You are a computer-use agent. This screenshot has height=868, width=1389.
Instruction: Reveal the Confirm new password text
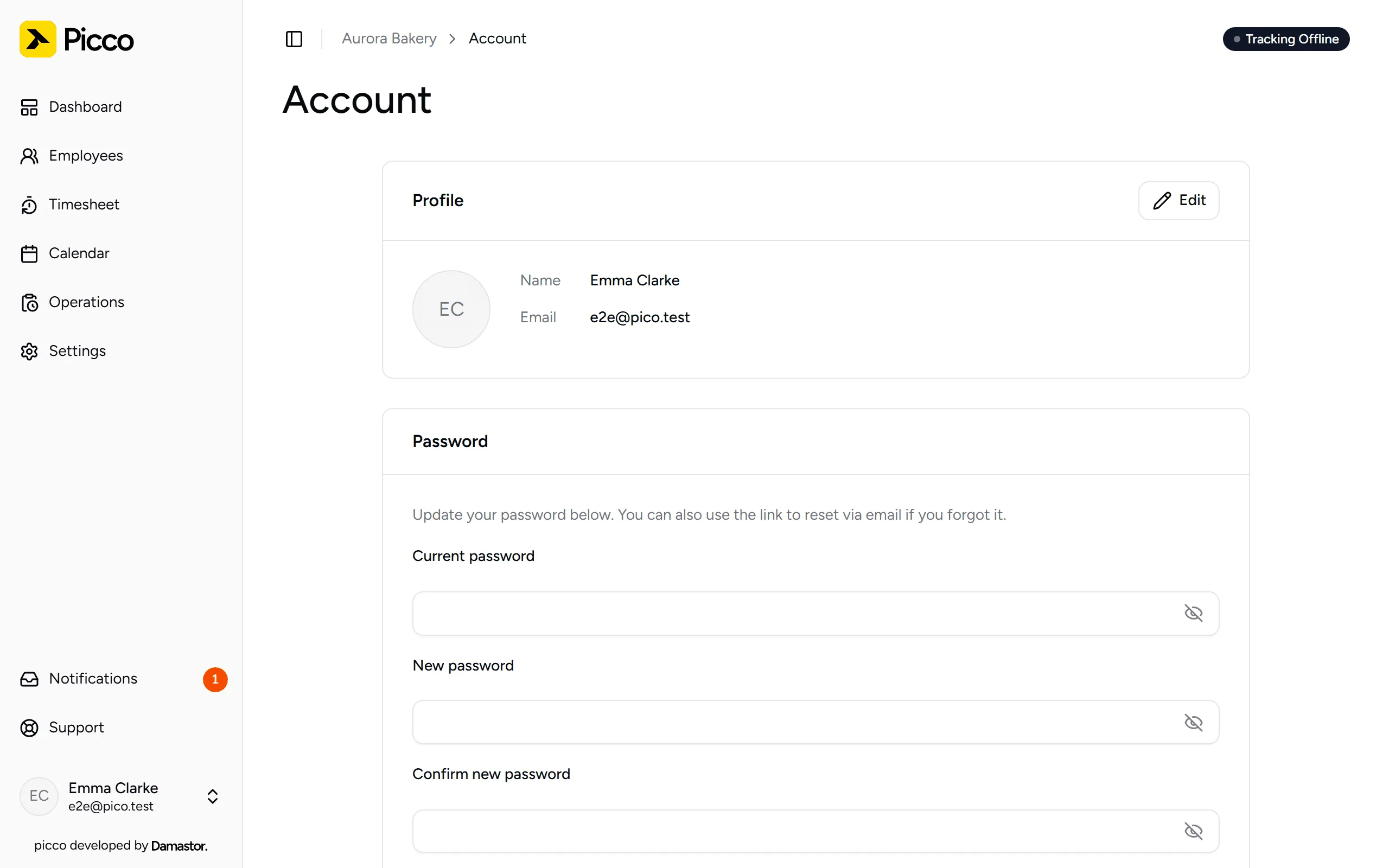(x=1193, y=831)
